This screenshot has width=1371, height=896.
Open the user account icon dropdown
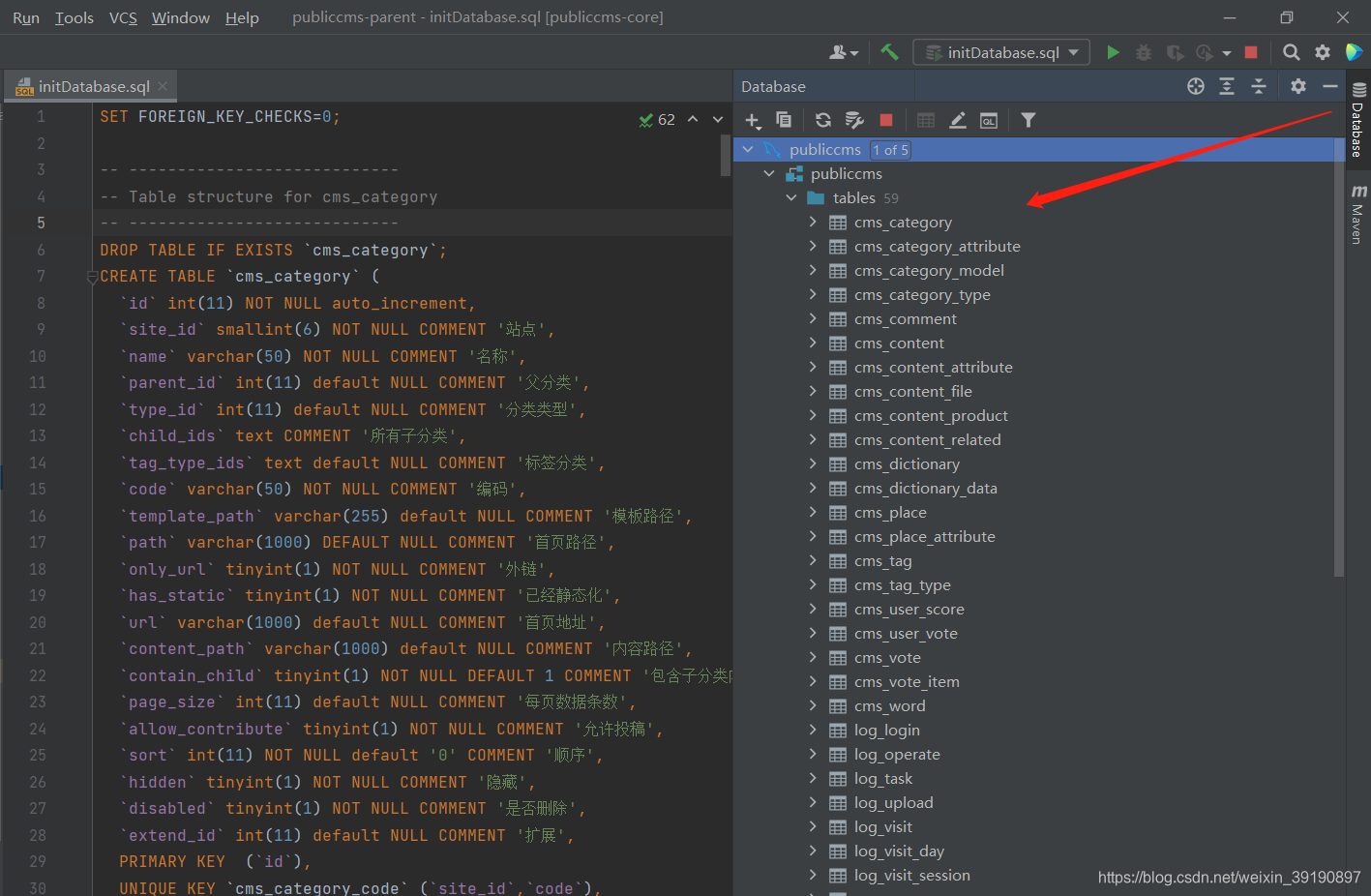click(x=844, y=52)
